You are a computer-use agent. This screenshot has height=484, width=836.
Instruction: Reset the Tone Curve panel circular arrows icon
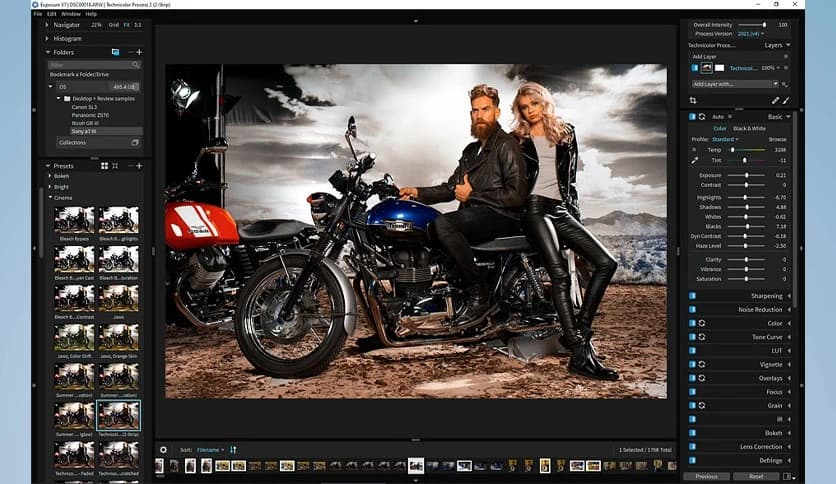tap(702, 337)
